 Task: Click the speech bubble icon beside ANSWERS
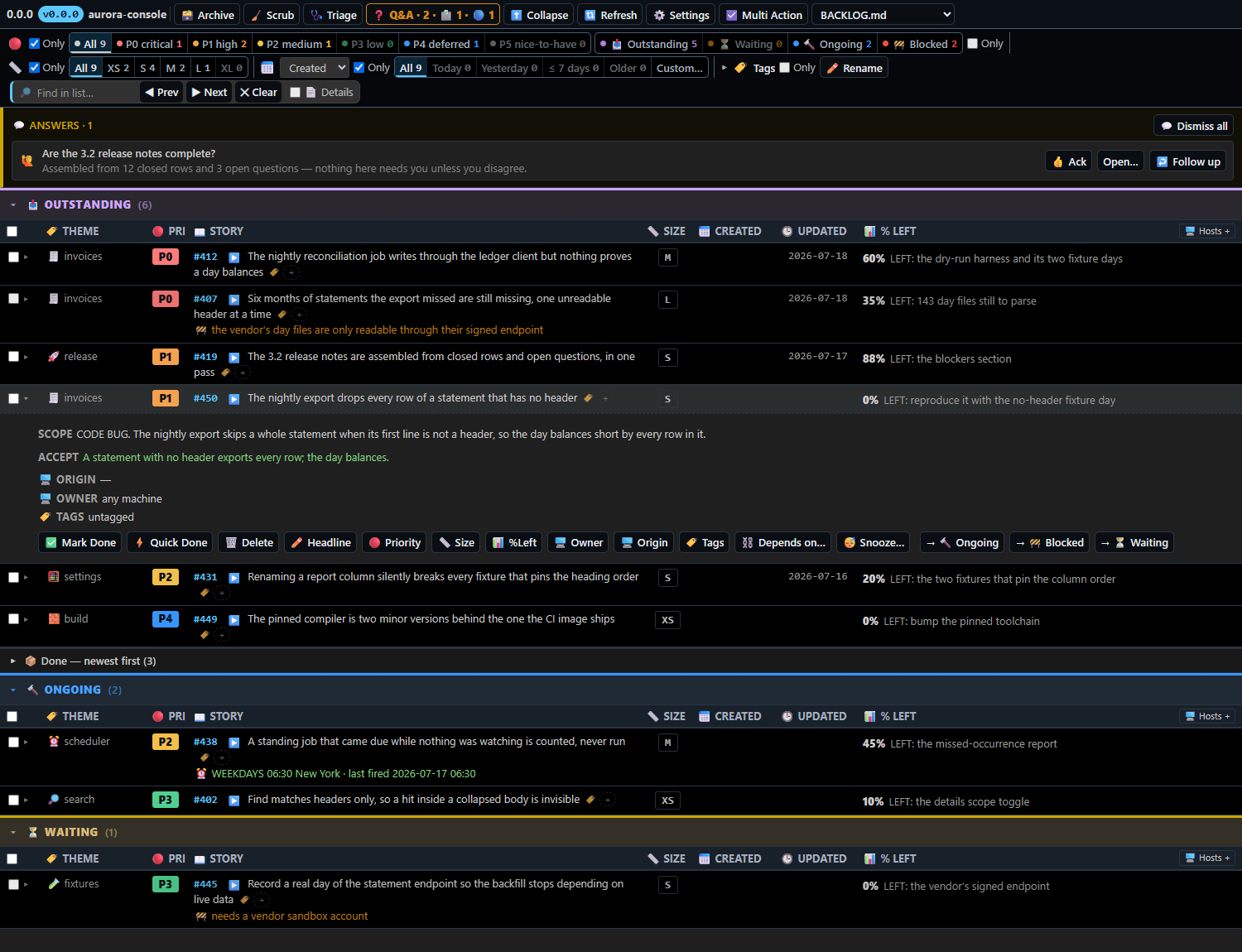point(19,126)
